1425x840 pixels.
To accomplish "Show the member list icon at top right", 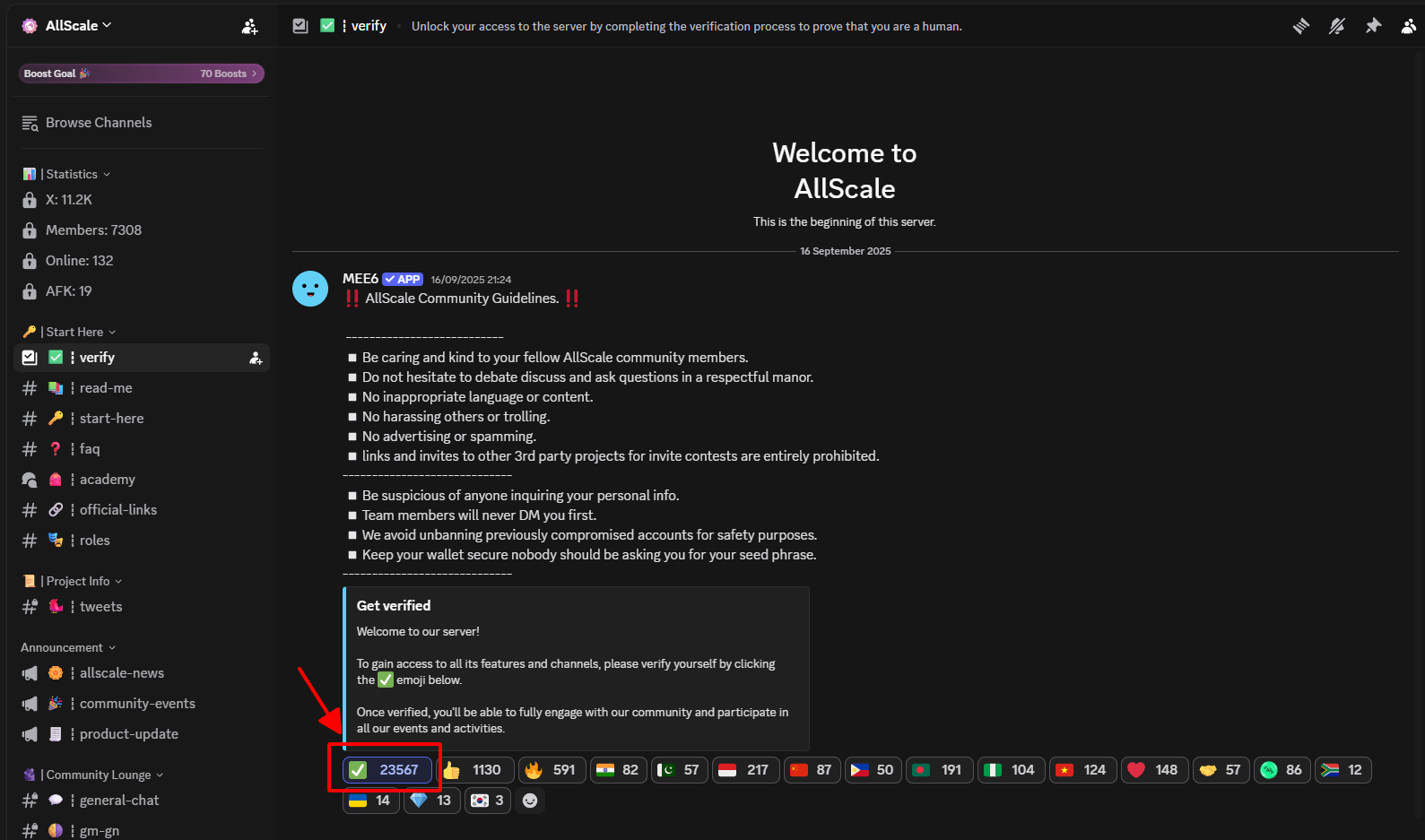I will [1409, 26].
